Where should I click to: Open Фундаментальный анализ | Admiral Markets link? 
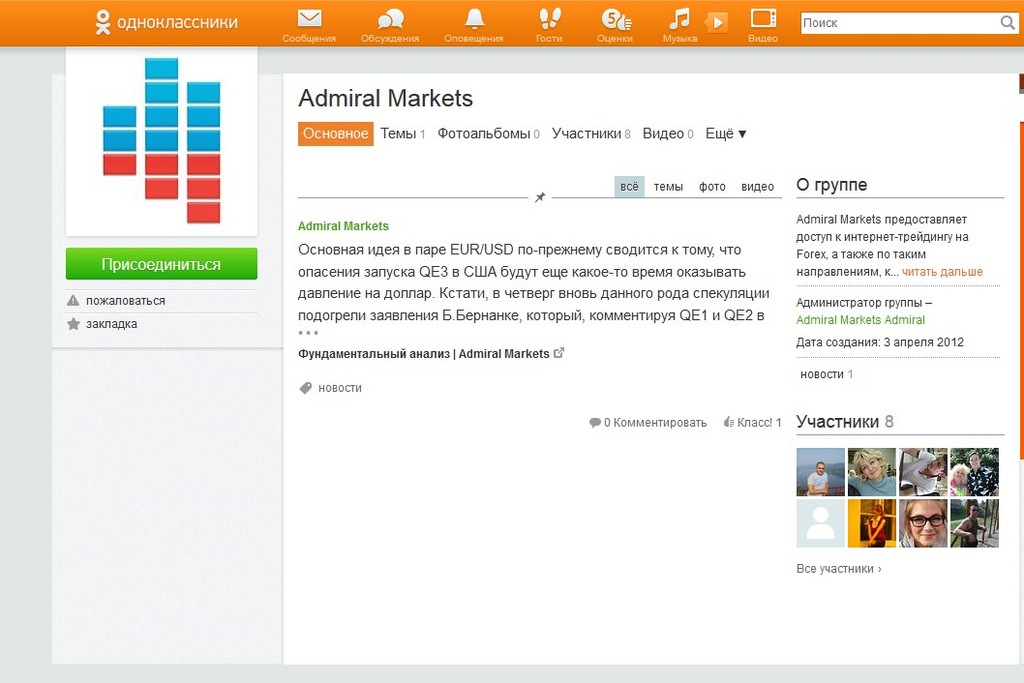point(424,354)
